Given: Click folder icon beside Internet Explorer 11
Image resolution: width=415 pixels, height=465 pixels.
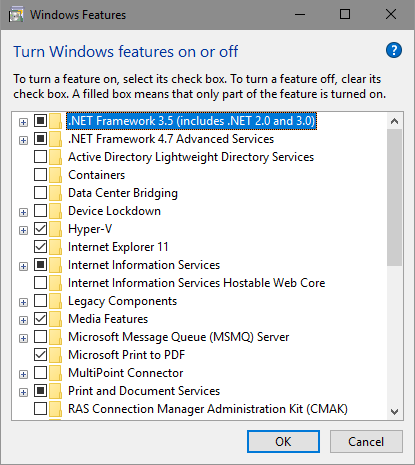Looking at the screenshot, I should pos(55,247).
